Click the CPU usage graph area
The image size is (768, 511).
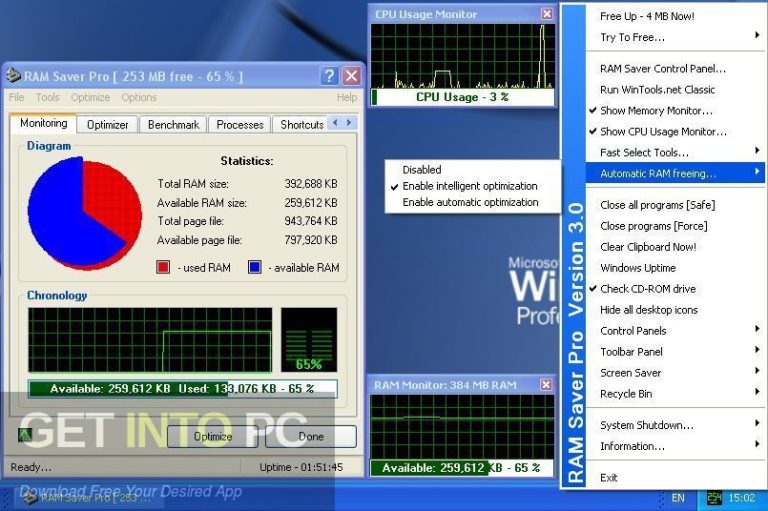pos(463,56)
